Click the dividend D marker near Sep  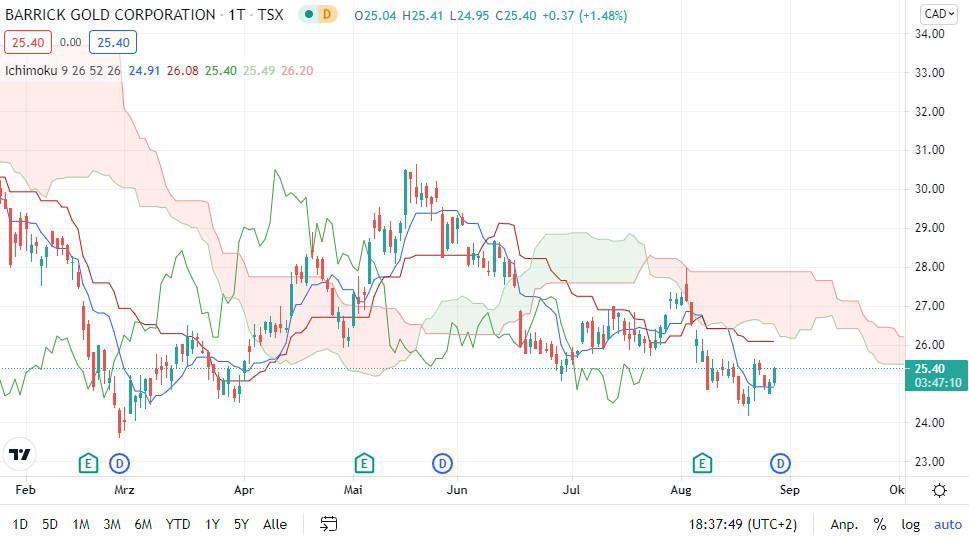tap(781, 463)
